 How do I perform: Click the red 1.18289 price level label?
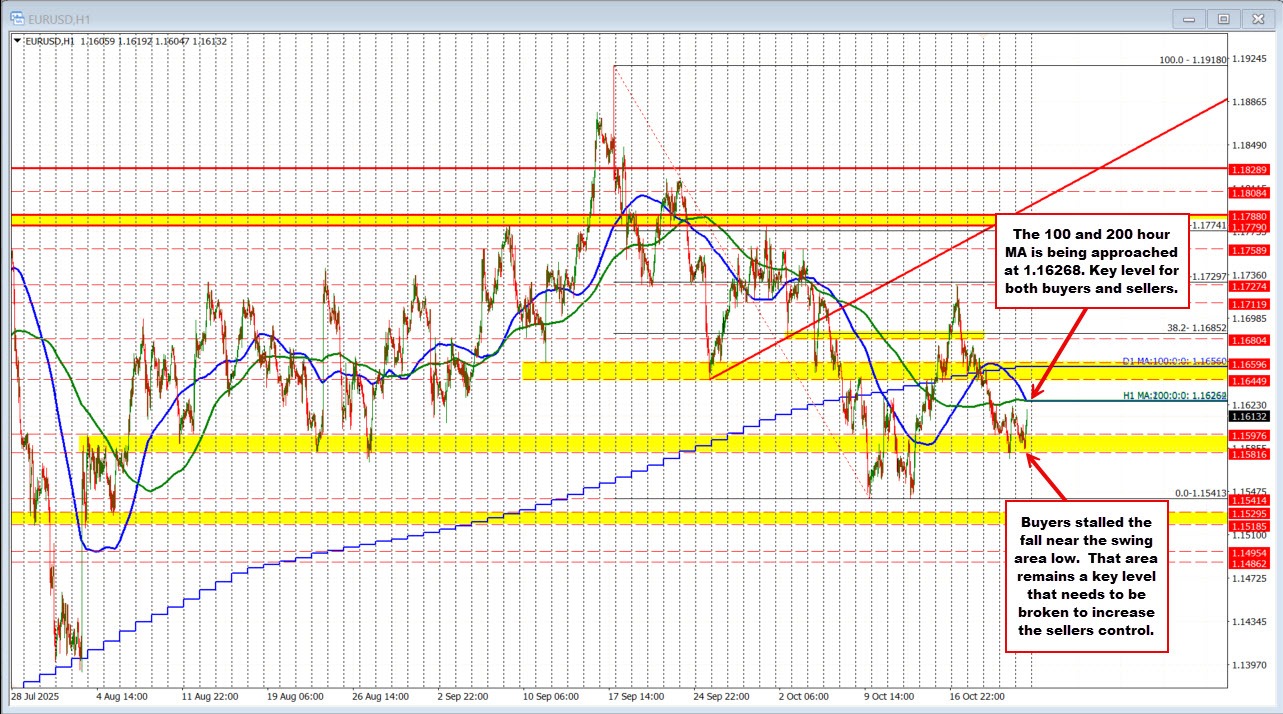1249,169
